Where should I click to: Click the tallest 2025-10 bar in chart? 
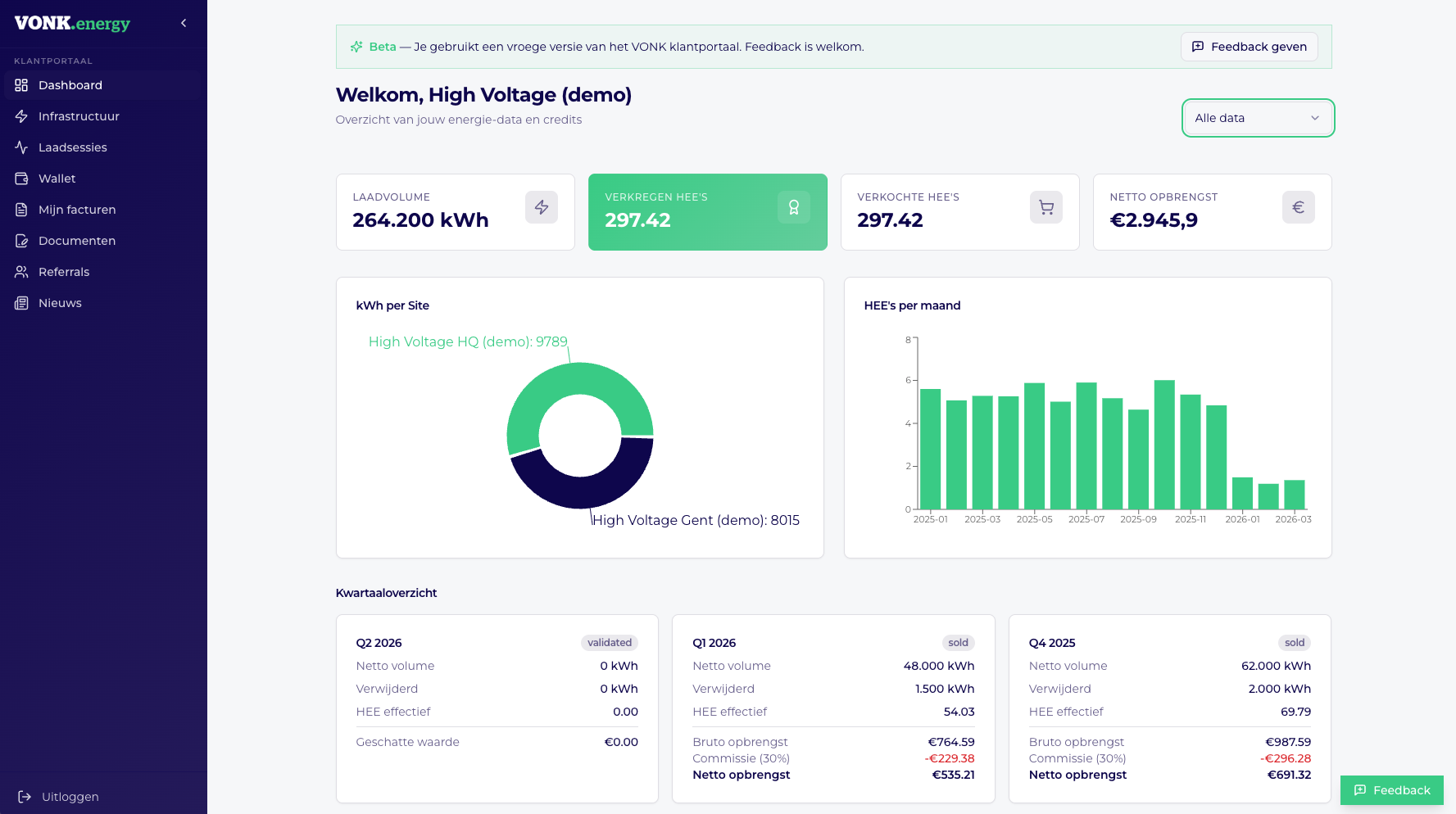pos(1164,445)
